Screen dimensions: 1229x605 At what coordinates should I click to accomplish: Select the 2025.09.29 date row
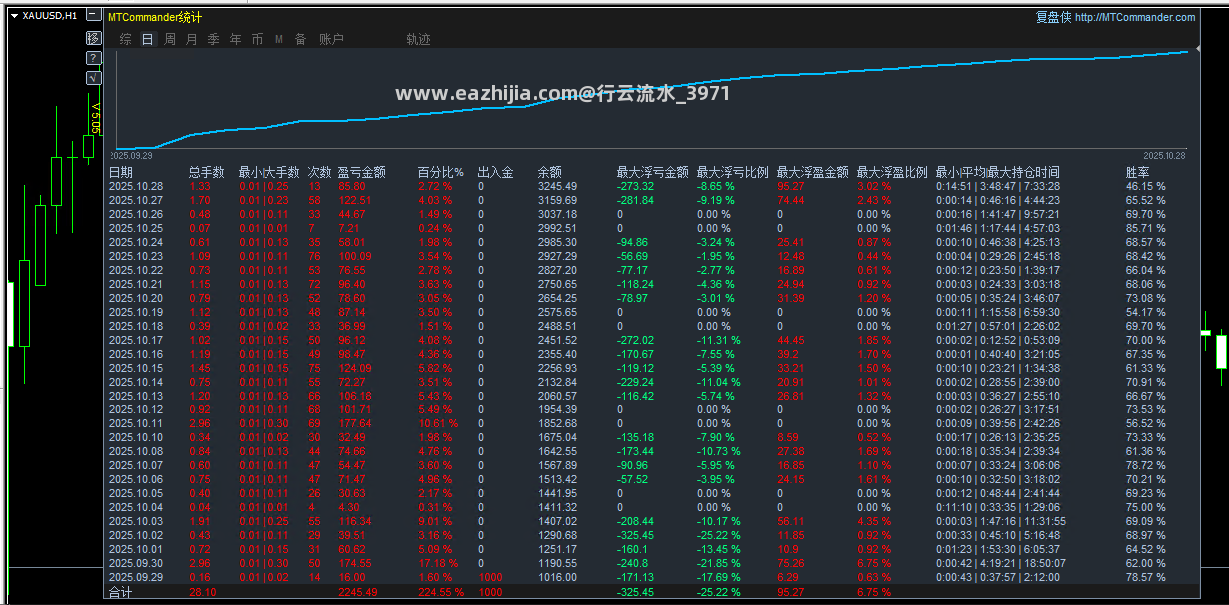135,578
